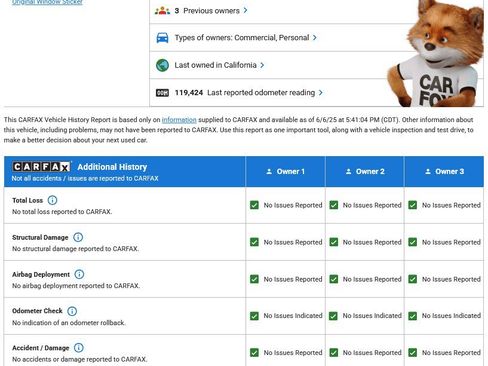Click the 'Odometer Check' row label
Viewport: 488px width, 366px height.
point(37,311)
